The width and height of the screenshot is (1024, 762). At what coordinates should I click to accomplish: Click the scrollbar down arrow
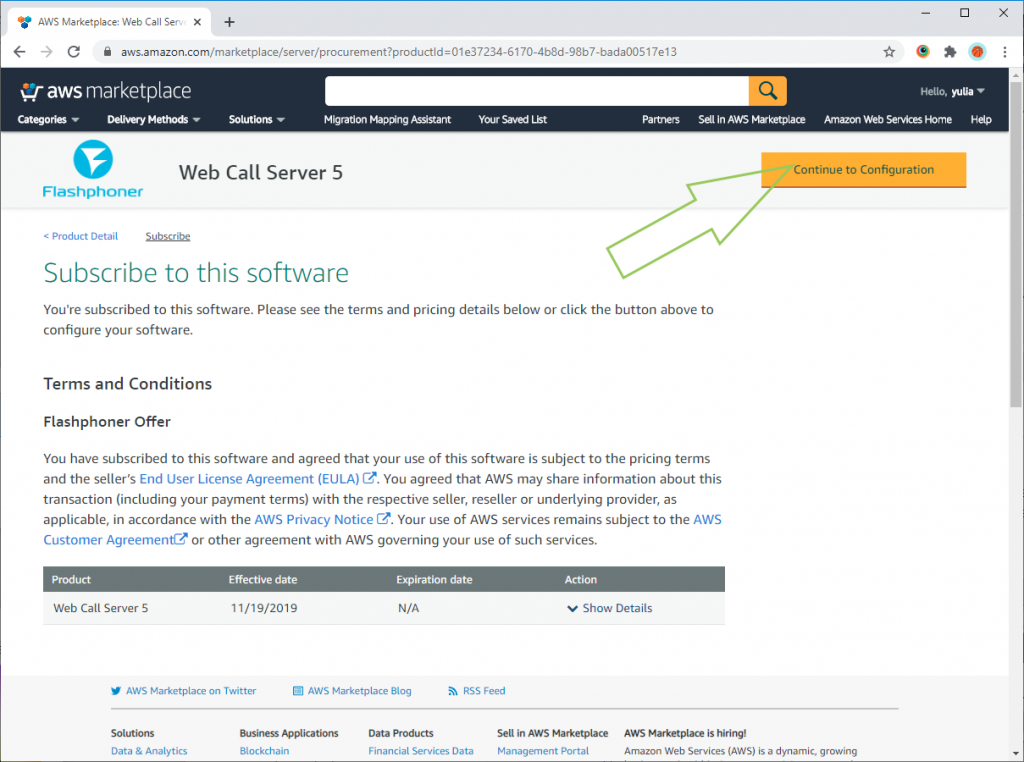[x=1016, y=755]
